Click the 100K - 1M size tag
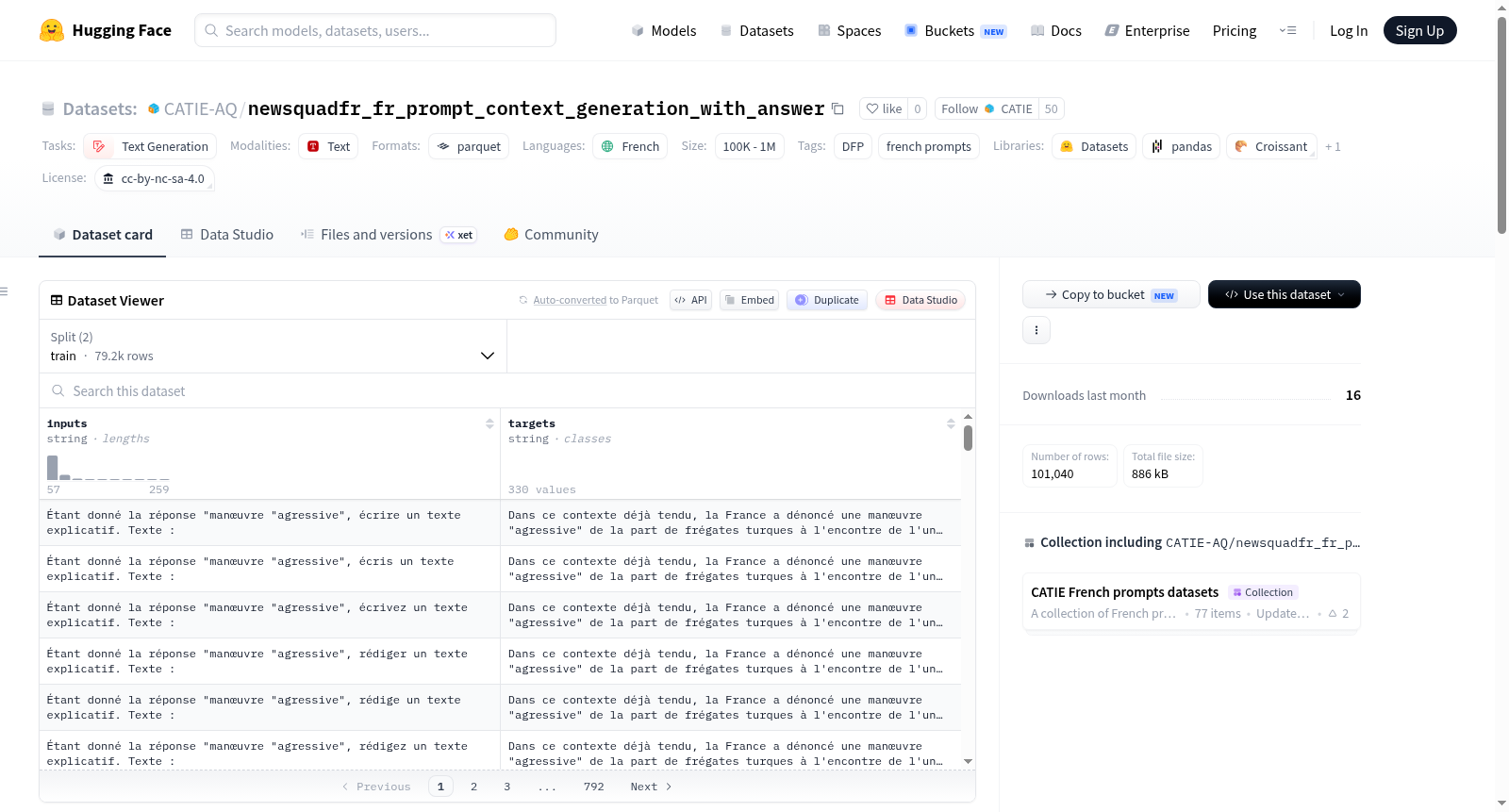 pos(749,146)
